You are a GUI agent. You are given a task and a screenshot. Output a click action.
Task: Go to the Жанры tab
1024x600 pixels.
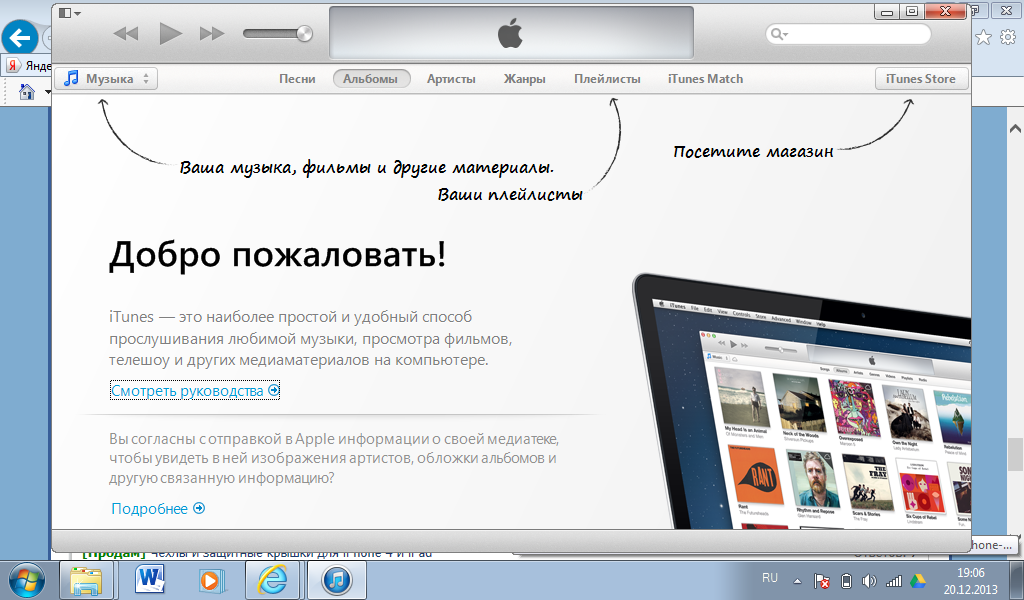[524, 79]
